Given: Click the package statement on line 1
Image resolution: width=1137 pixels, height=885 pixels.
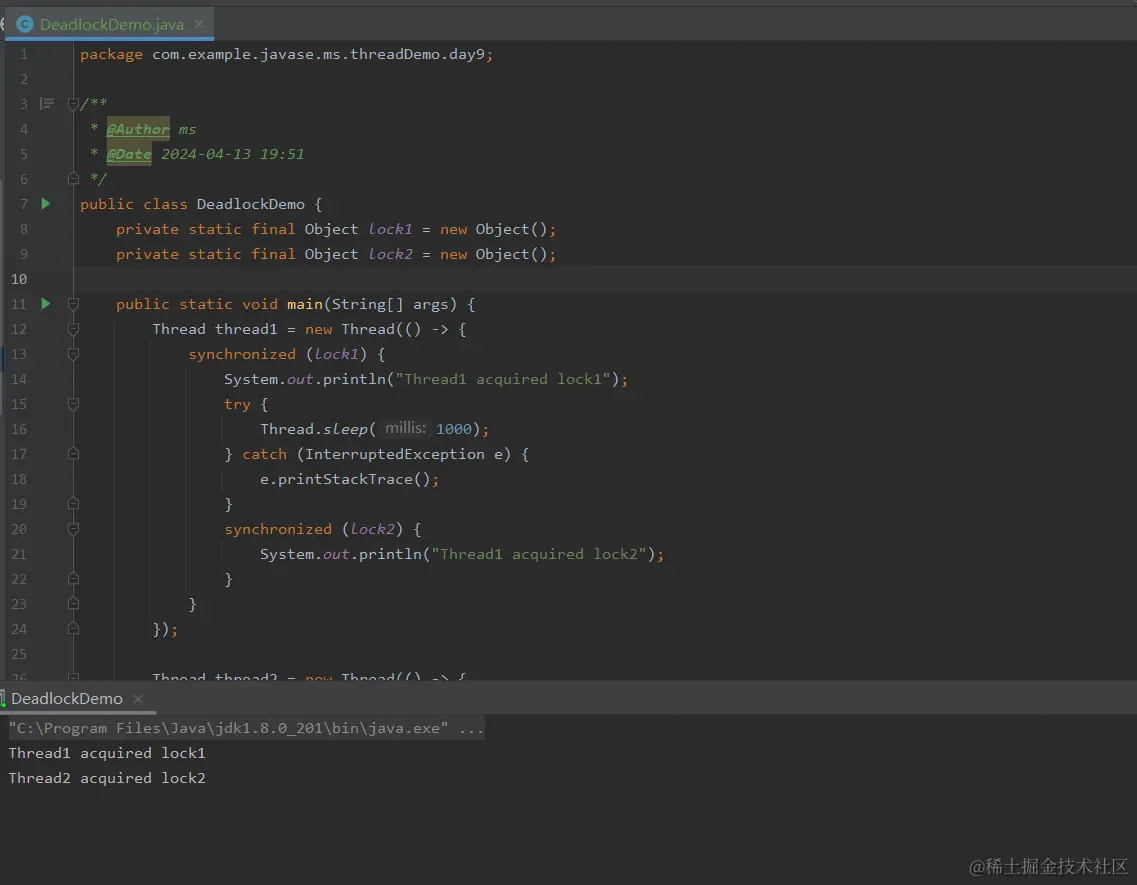Looking at the screenshot, I should (286, 54).
